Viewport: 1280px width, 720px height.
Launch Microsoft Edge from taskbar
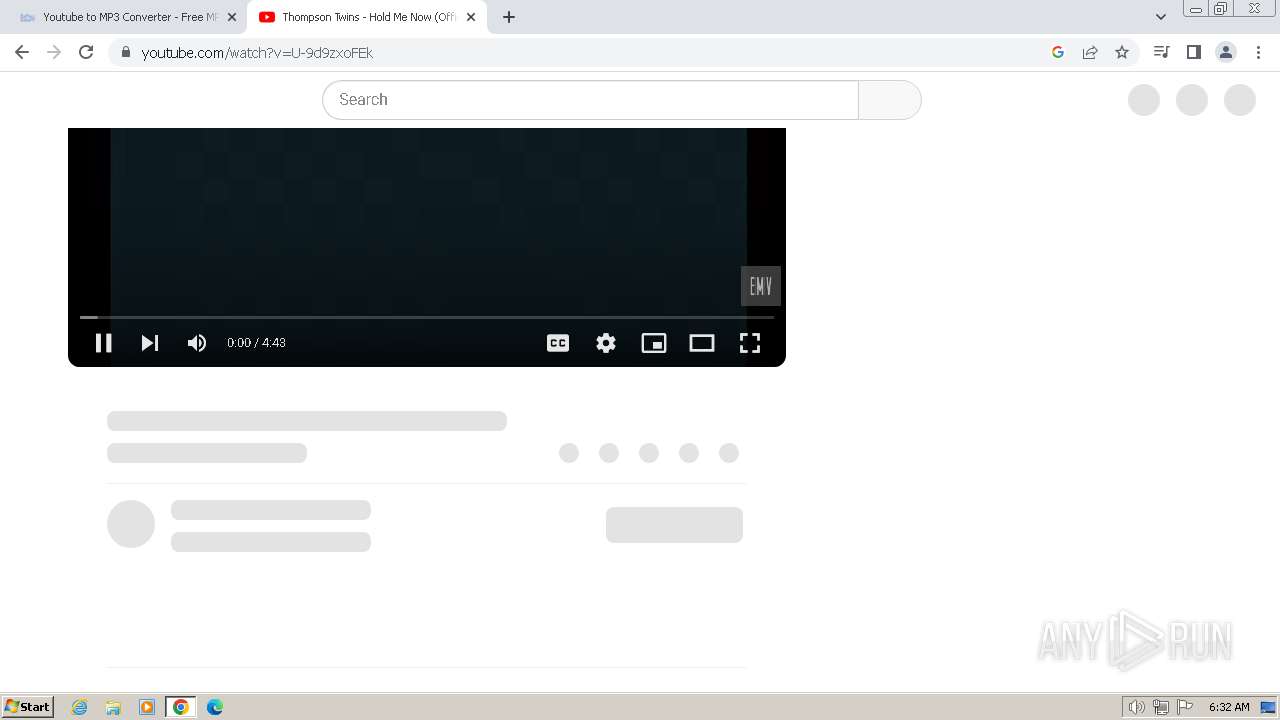[x=215, y=707]
